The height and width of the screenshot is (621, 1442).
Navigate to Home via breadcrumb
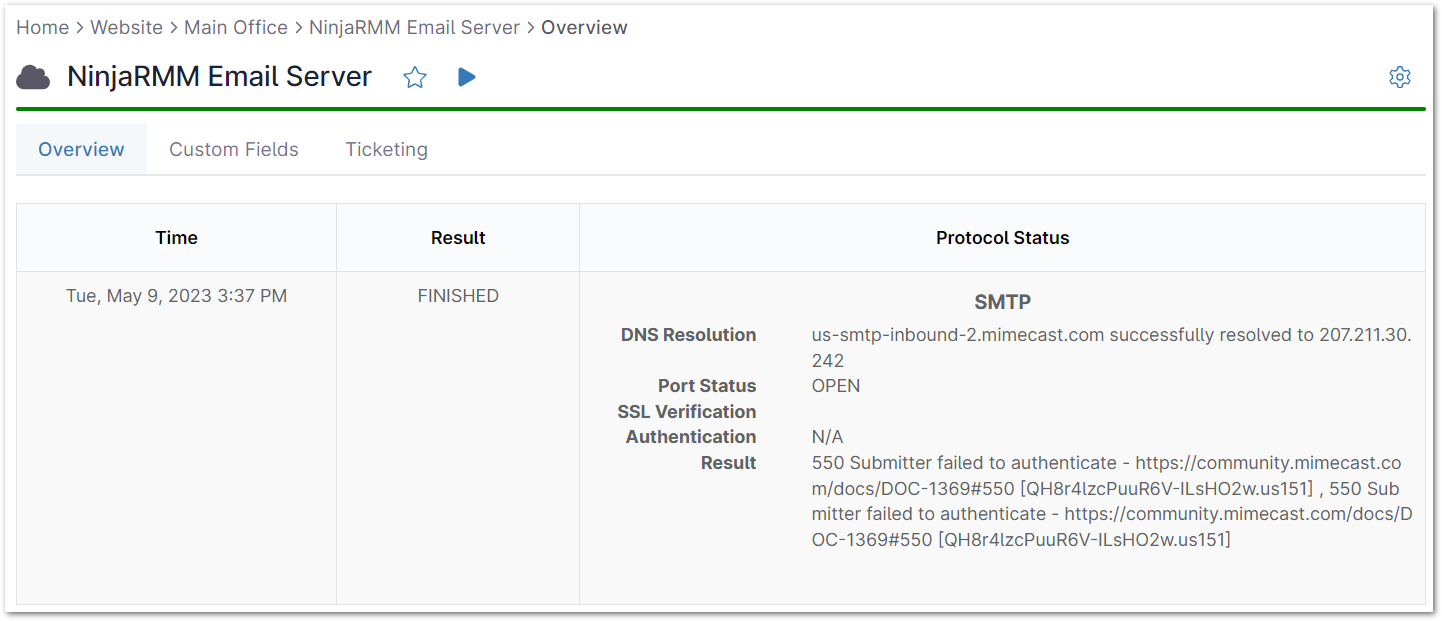point(42,27)
